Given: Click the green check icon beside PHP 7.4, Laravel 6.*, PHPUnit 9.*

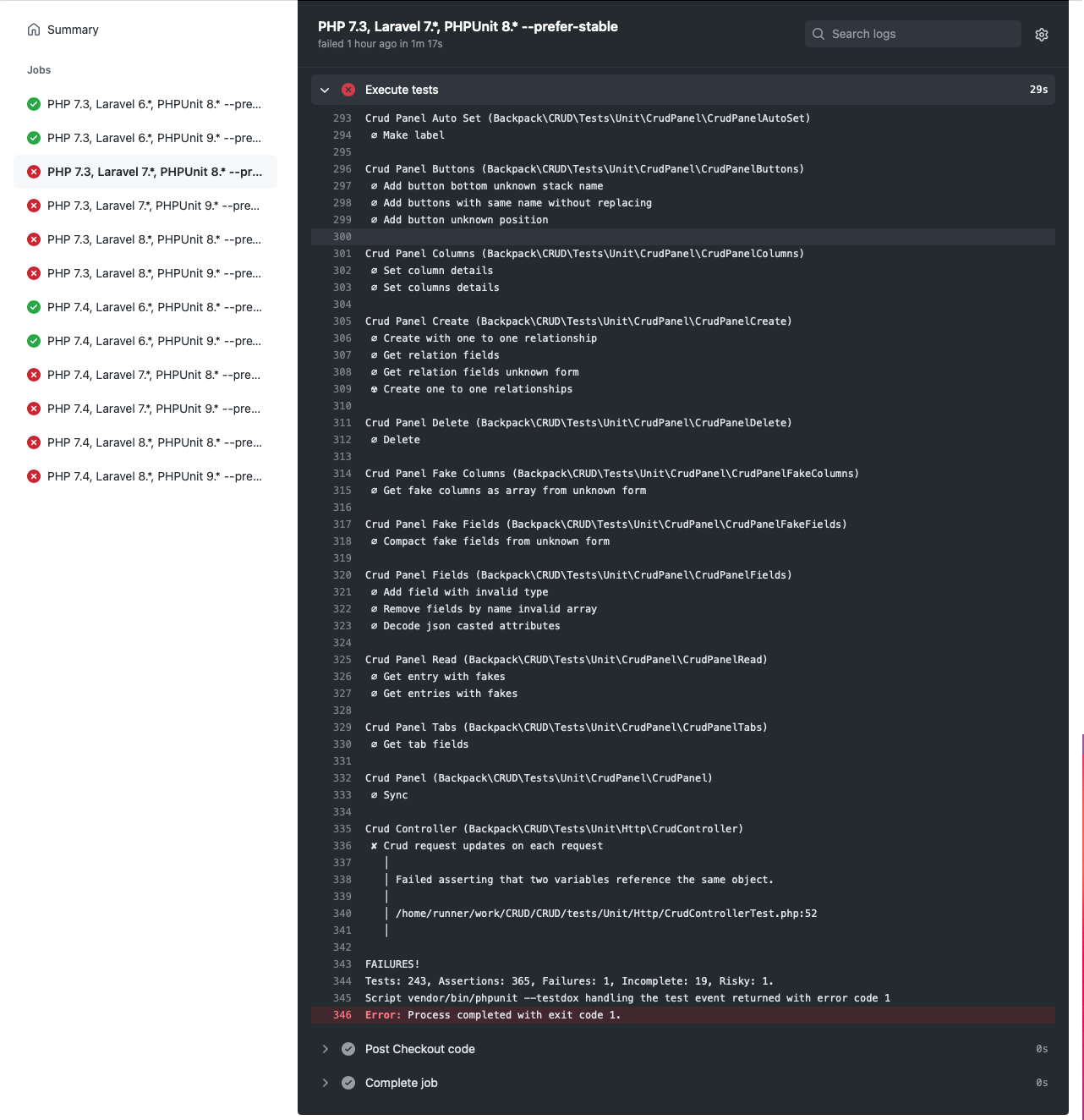Looking at the screenshot, I should coord(34,341).
